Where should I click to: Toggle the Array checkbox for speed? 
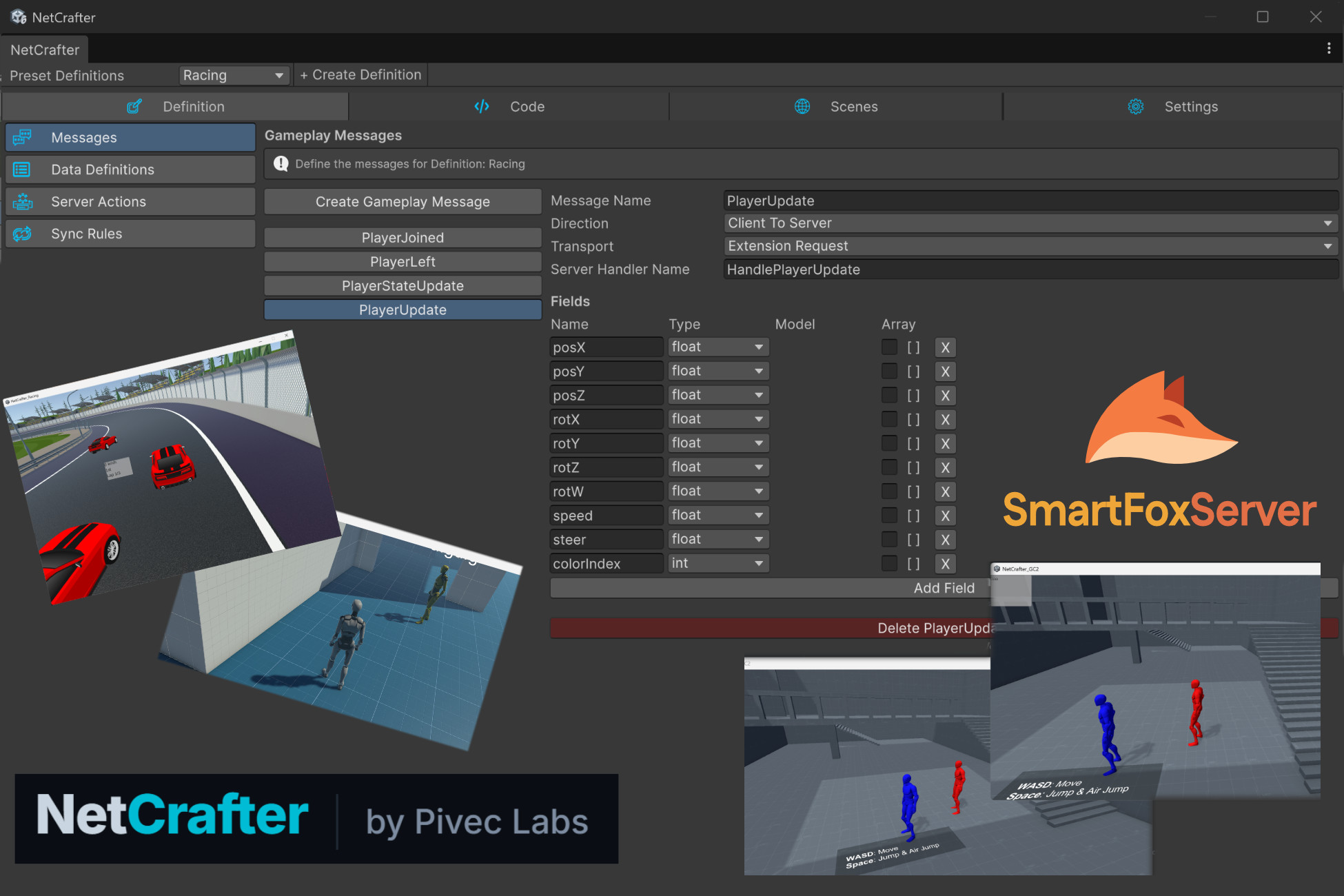pyautogui.click(x=890, y=515)
